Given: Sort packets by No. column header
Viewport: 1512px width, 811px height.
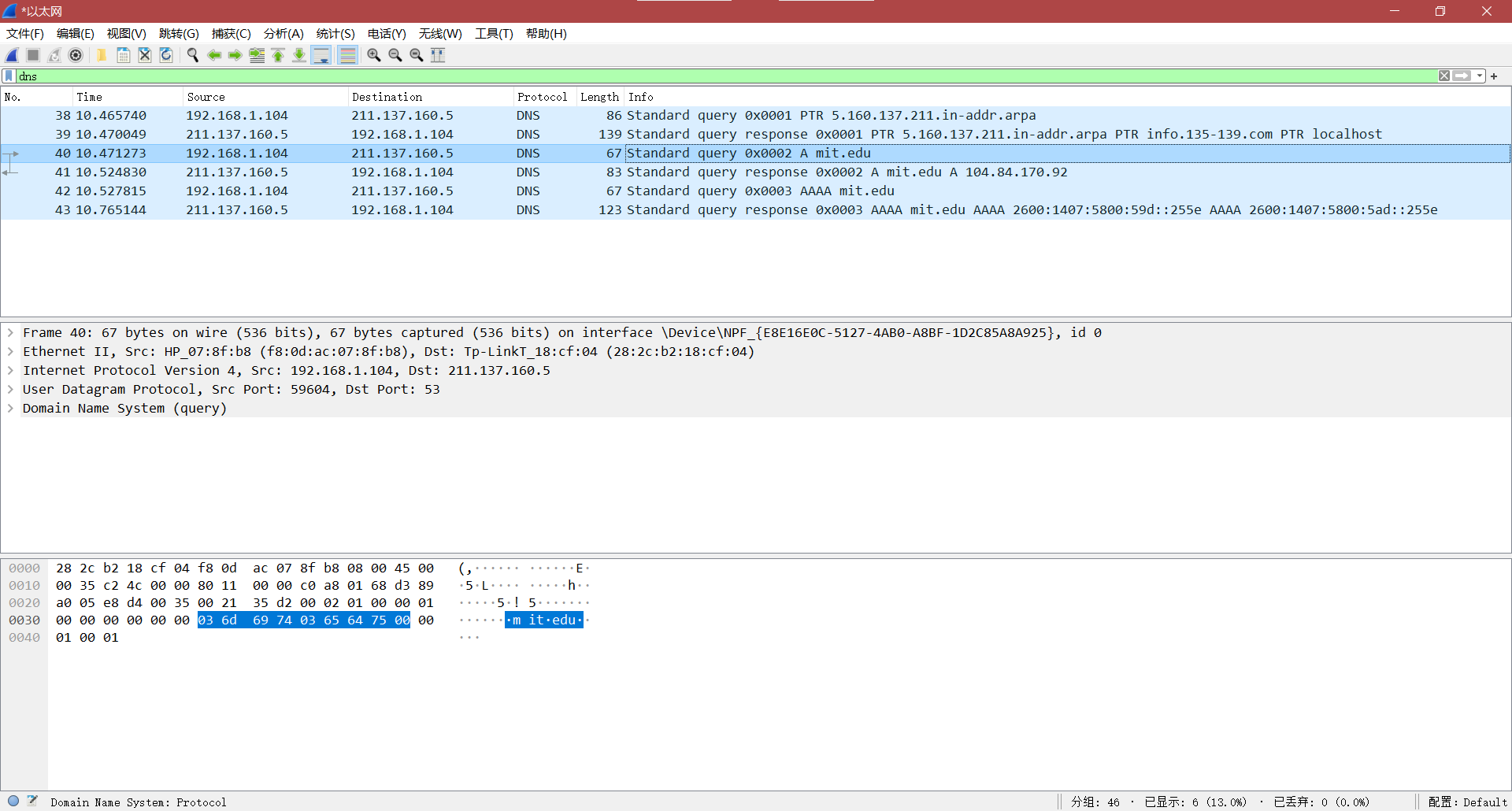Looking at the screenshot, I should pyautogui.click(x=37, y=97).
